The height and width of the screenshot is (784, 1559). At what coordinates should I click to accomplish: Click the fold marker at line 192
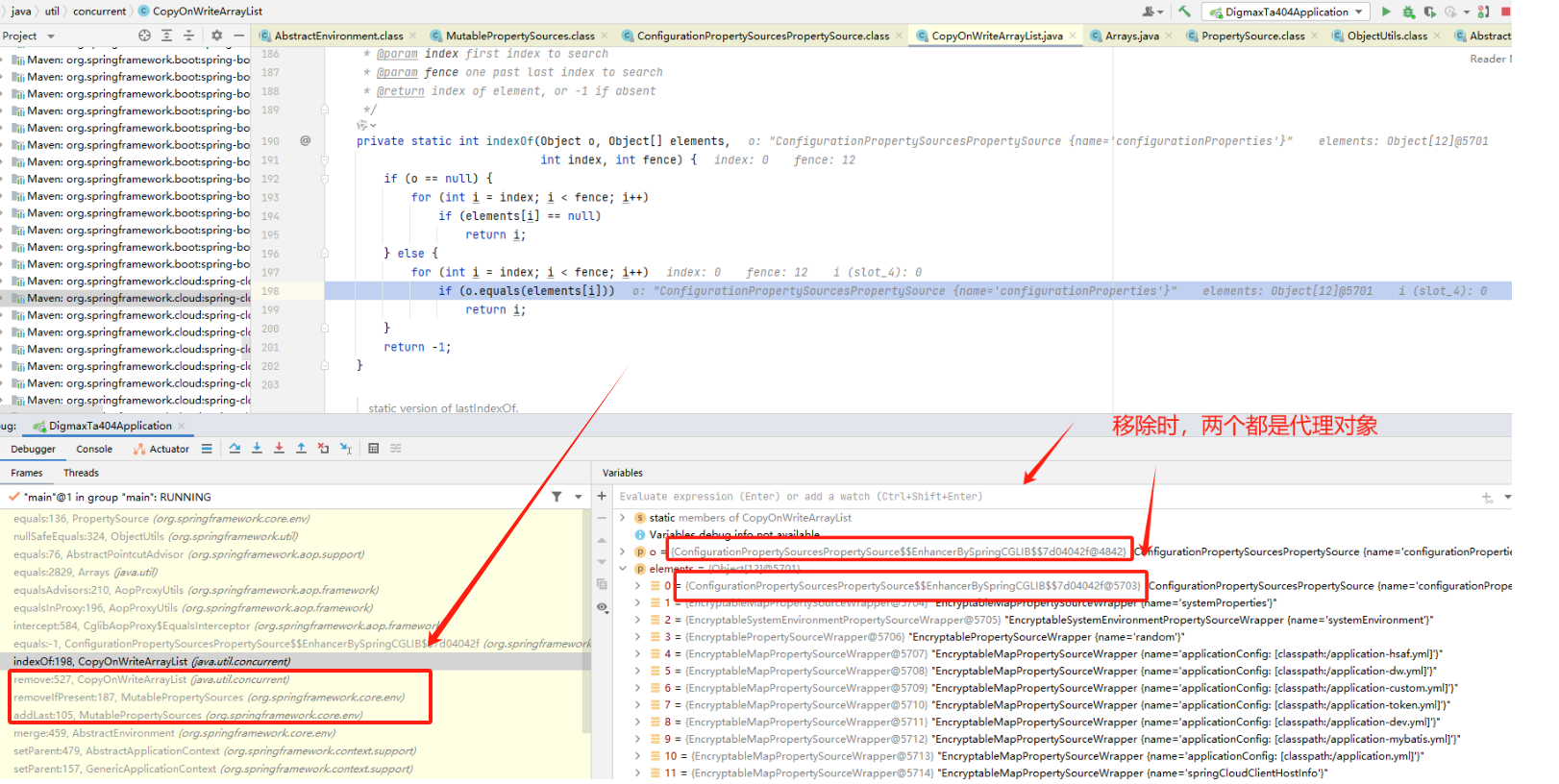point(325,179)
